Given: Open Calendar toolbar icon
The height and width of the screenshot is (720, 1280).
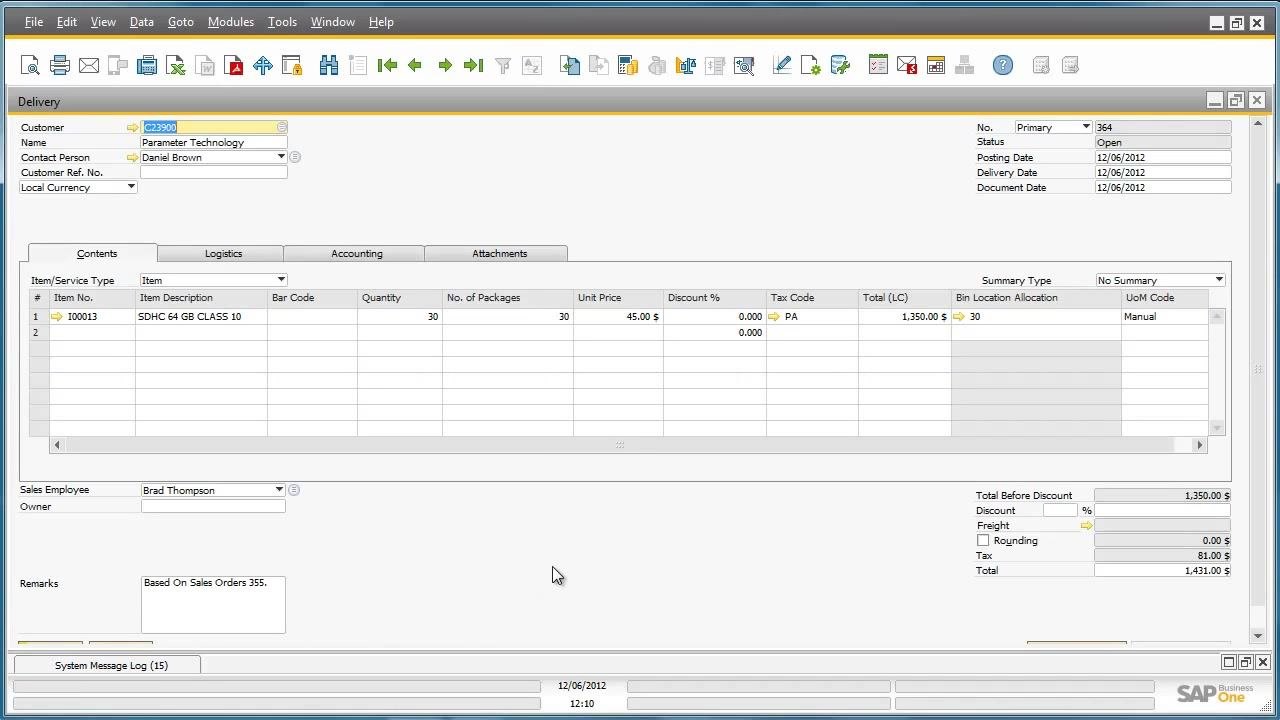Looking at the screenshot, I should pos(936,66).
